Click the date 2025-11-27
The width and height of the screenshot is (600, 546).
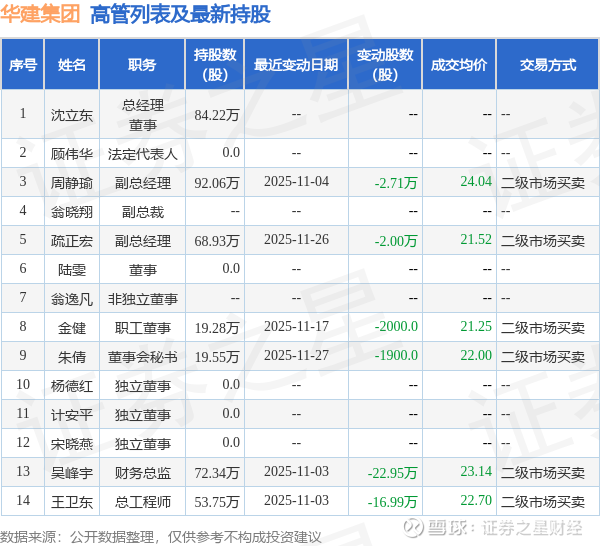tap(296, 355)
